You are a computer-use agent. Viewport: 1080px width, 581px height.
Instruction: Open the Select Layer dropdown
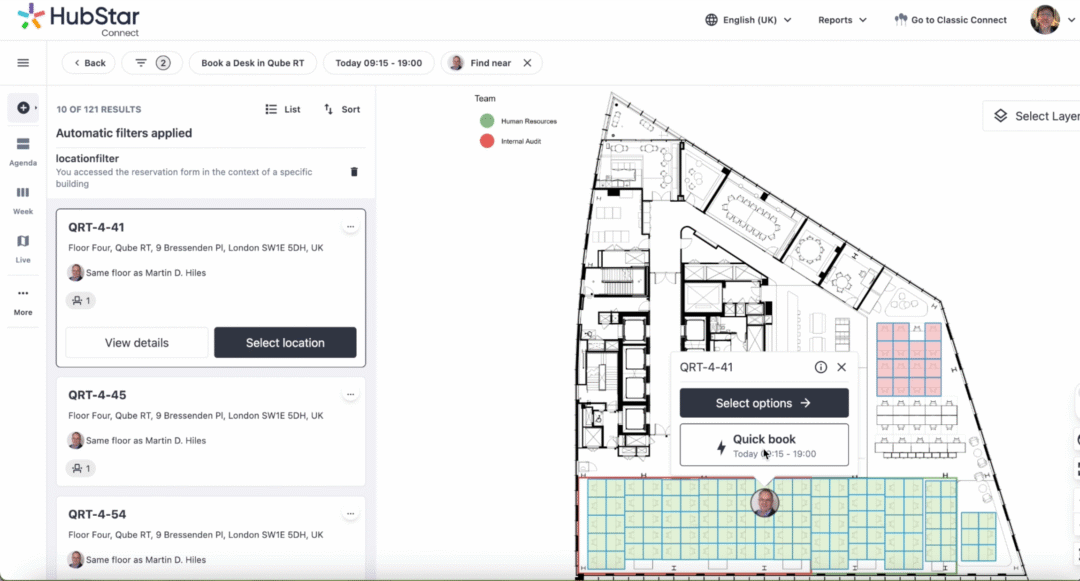pyautogui.click(x=1032, y=116)
